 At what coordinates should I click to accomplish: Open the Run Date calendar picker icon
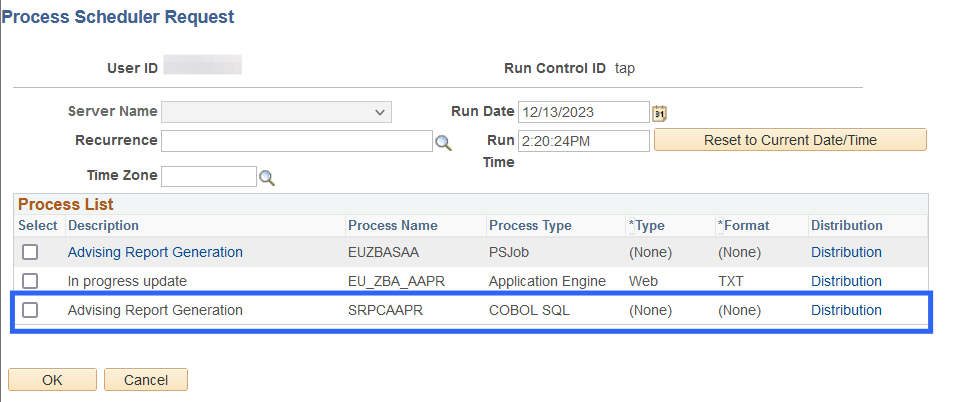659,113
